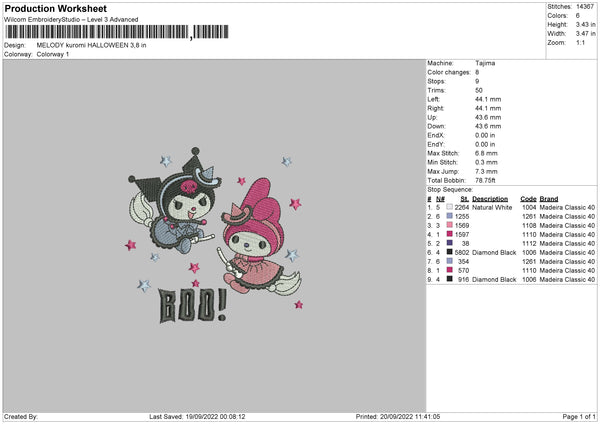Click the My Melody character in the preview
The width and height of the screenshot is (600, 424).
click(261, 236)
